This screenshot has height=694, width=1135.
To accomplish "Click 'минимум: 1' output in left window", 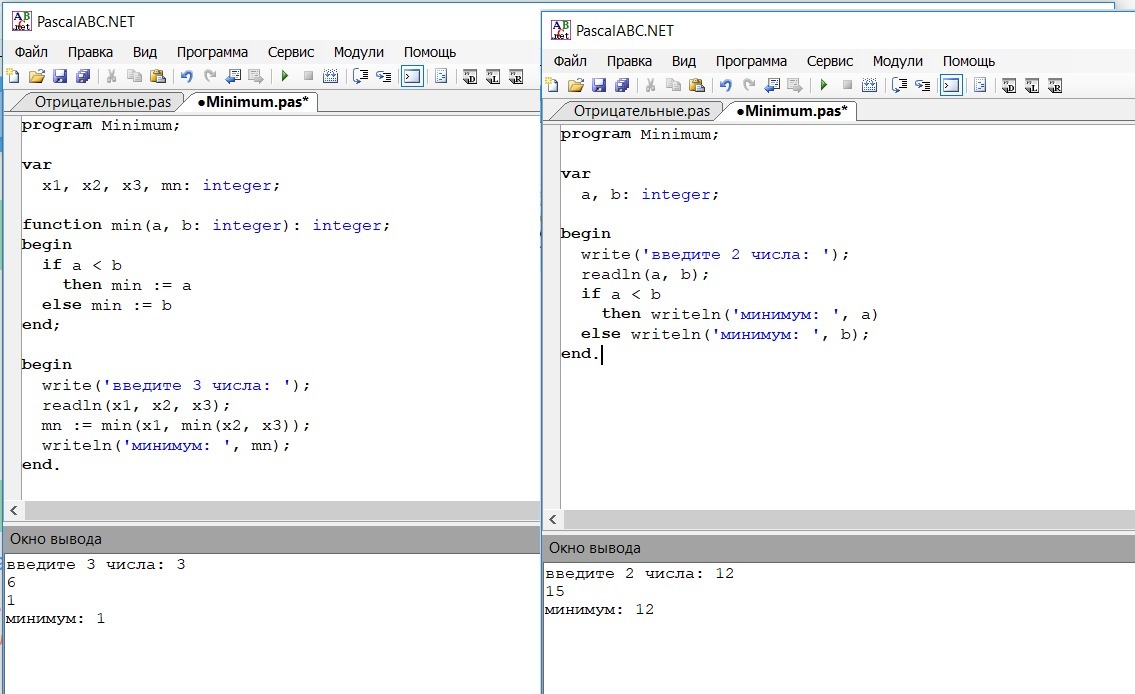I will (x=56, y=619).
